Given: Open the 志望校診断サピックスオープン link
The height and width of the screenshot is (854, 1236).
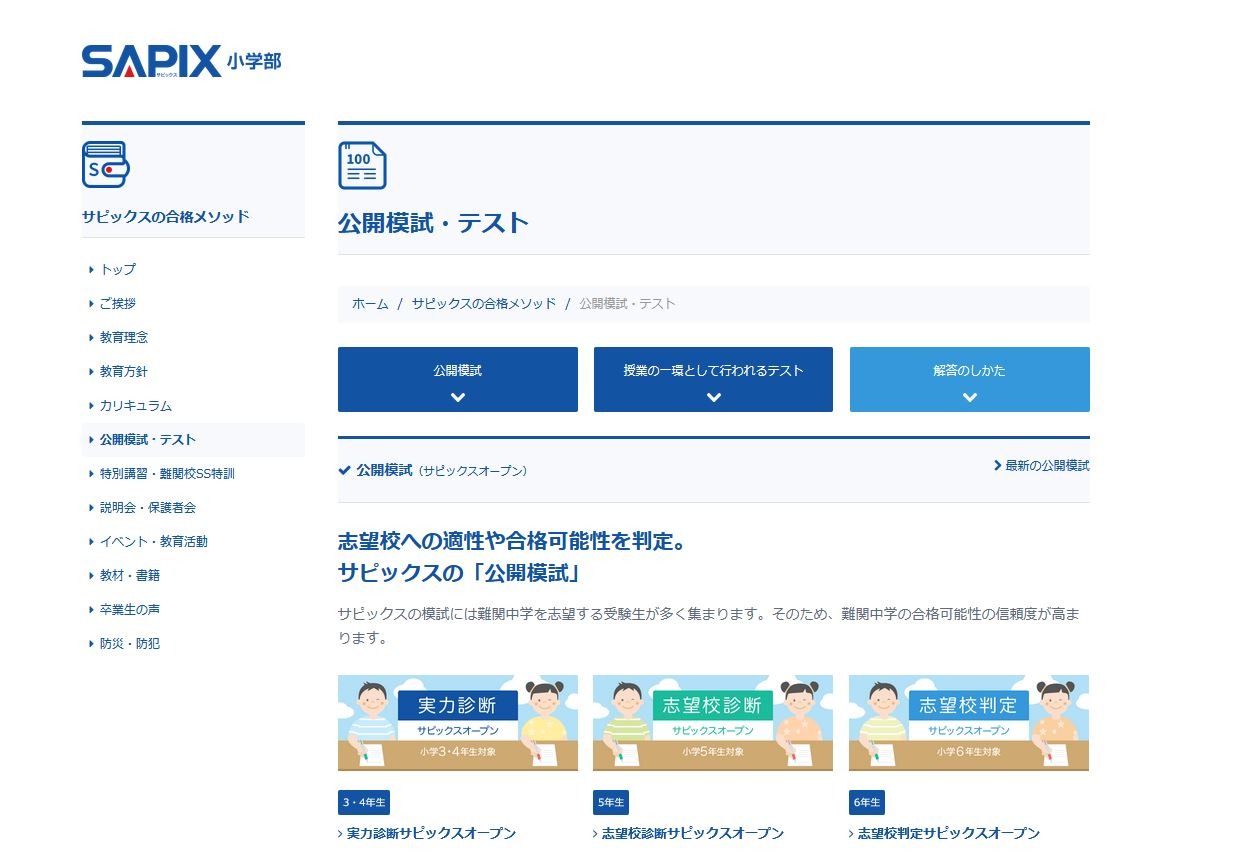Looking at the screenshot, I should (x=692, y=833).
